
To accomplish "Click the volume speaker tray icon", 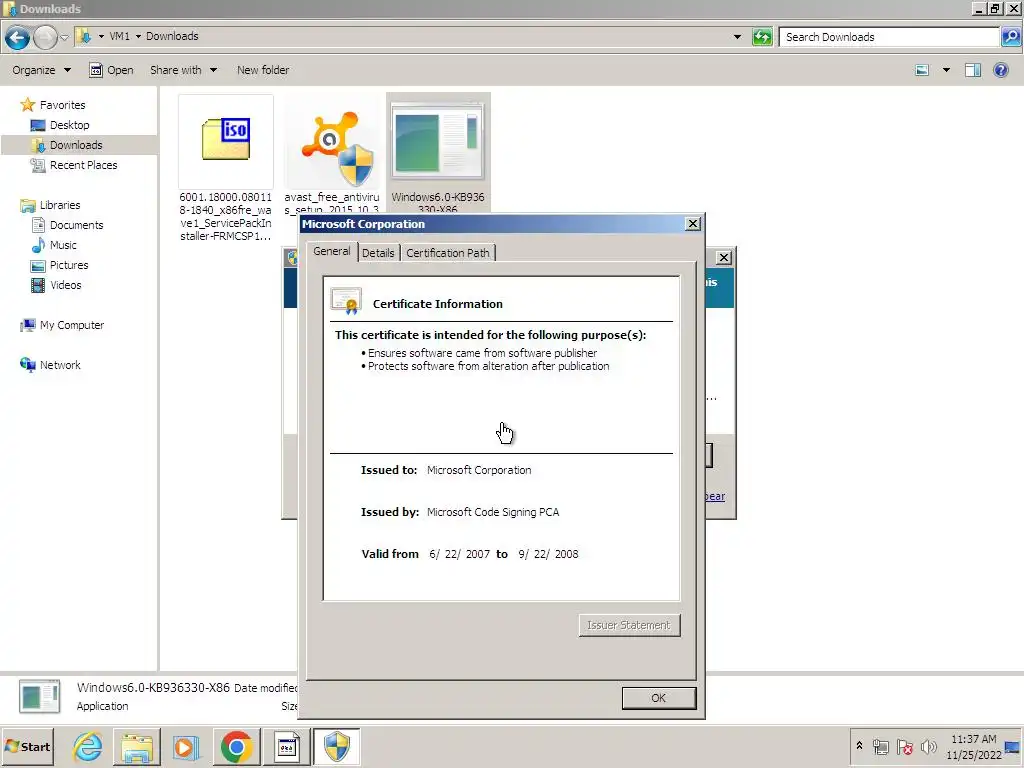I will point(928,746).
